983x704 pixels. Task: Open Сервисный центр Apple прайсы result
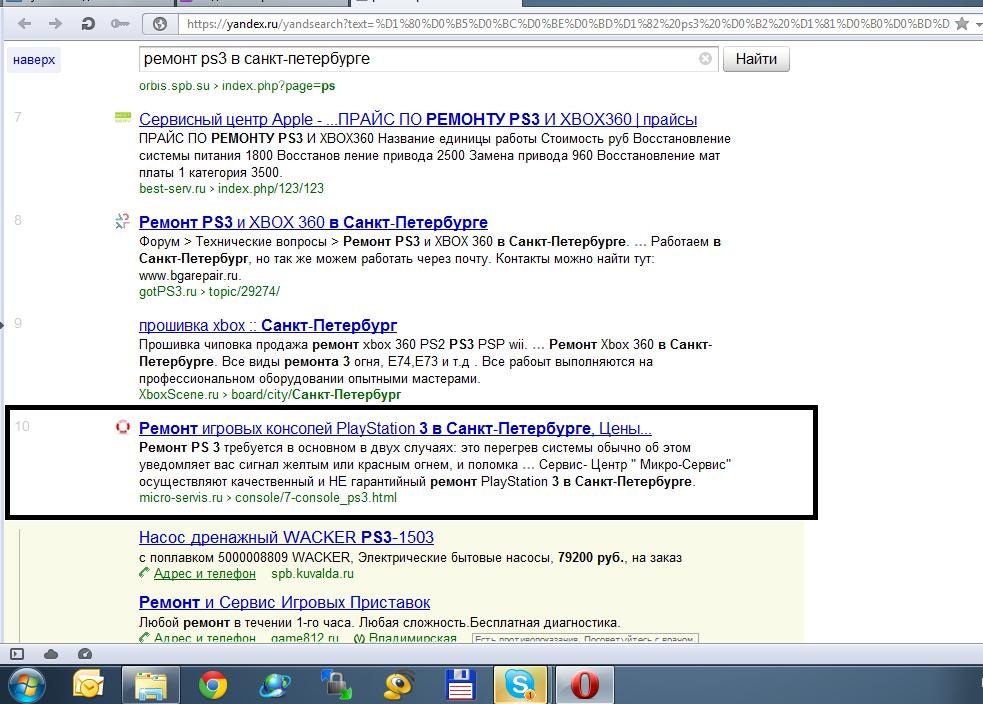coord(418,119)
